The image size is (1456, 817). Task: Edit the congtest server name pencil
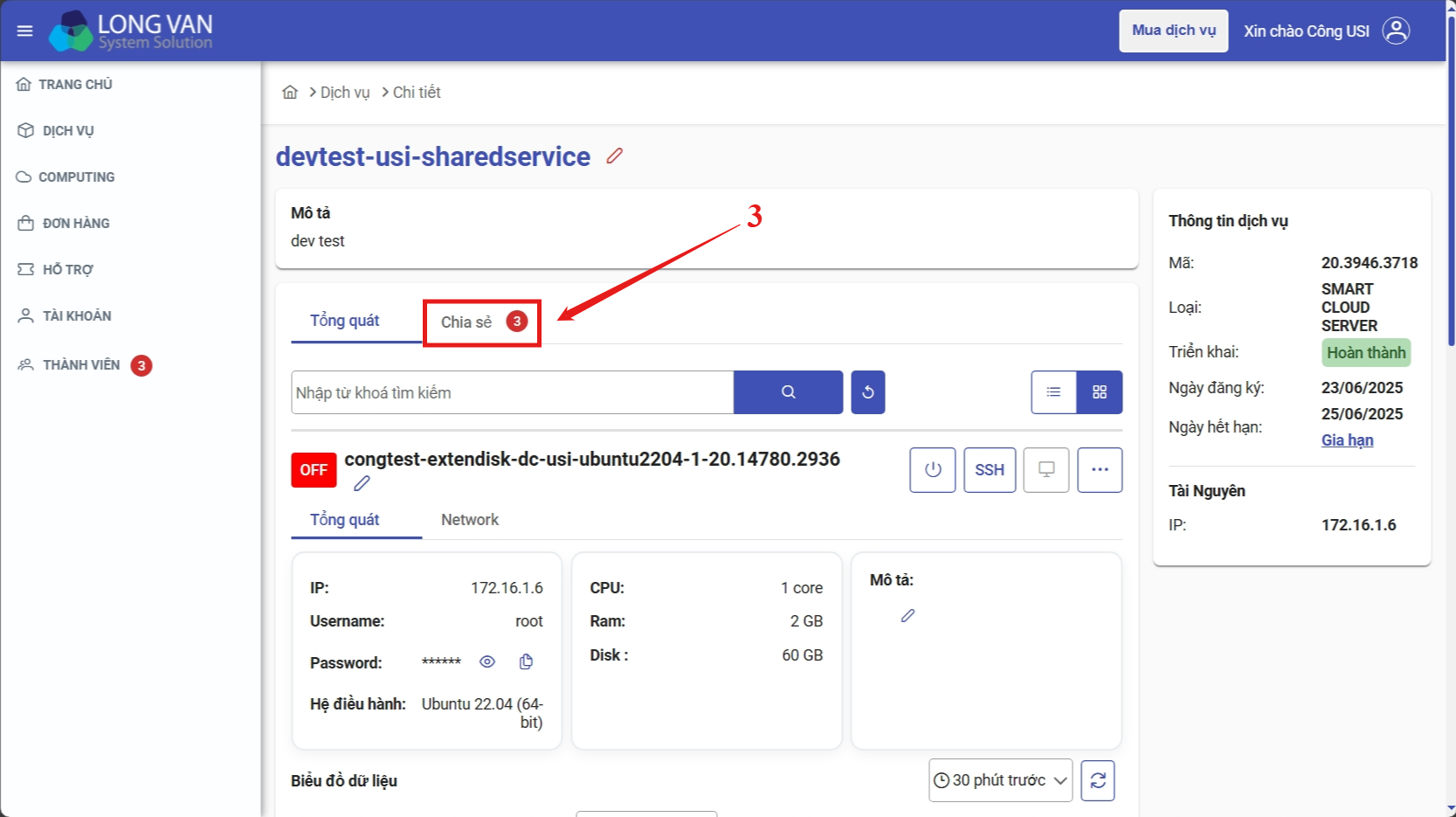[x=362, y=483]
